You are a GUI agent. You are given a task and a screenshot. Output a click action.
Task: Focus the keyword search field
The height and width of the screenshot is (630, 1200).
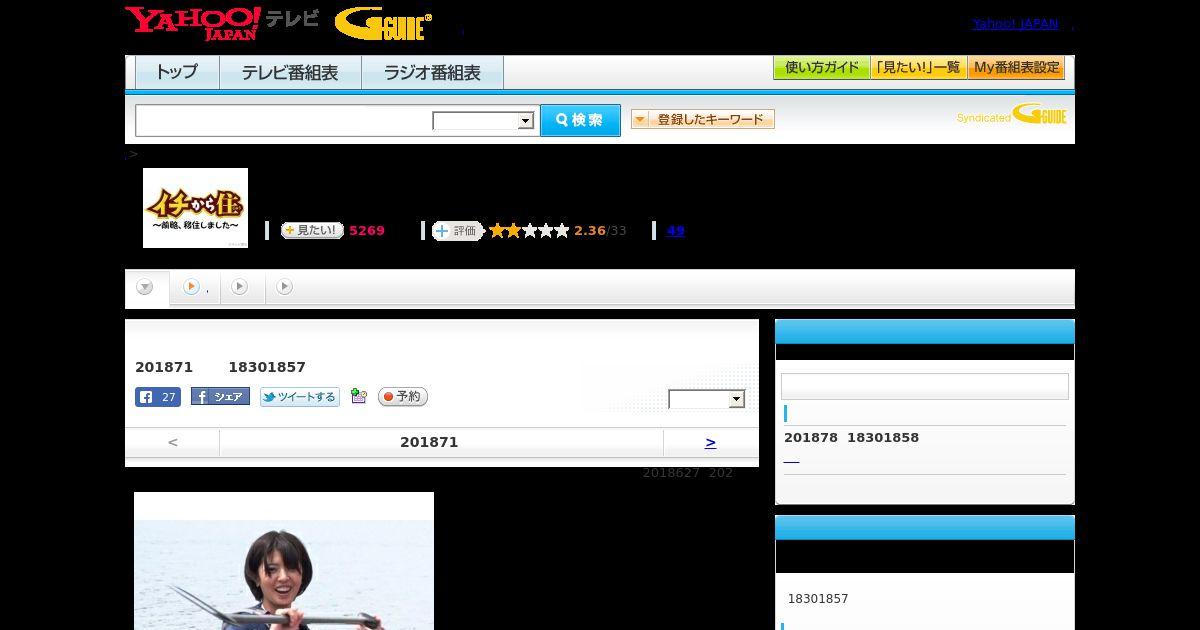point(283,120)
